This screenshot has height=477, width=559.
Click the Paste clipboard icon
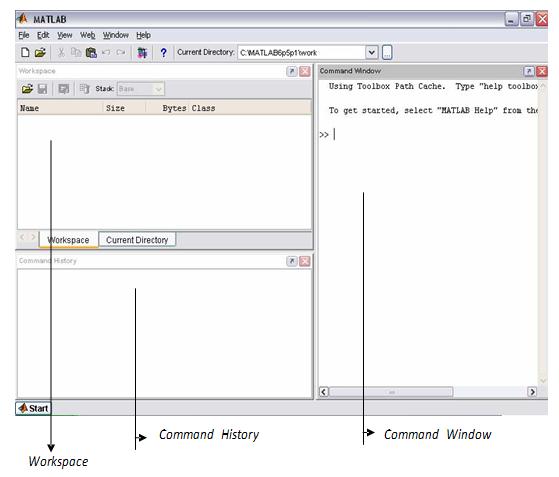91,52
